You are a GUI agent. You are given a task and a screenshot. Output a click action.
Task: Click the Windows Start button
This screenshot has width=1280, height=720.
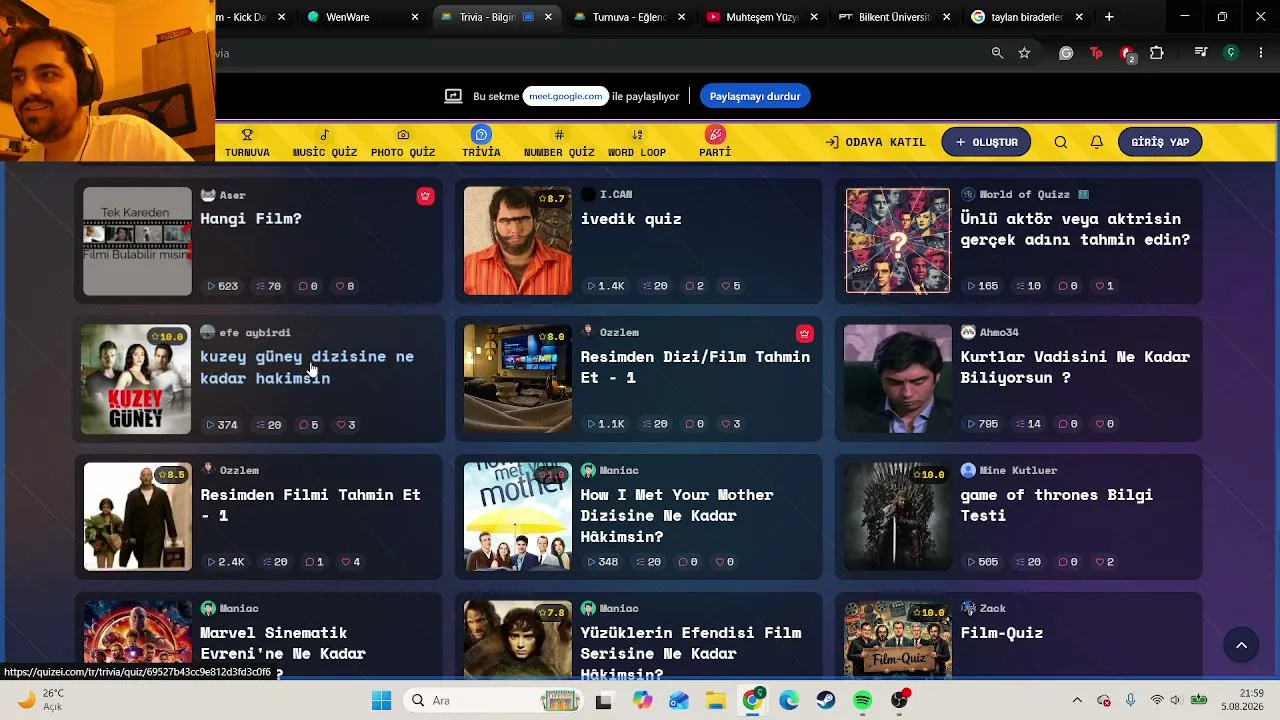(x=381, y=701)
